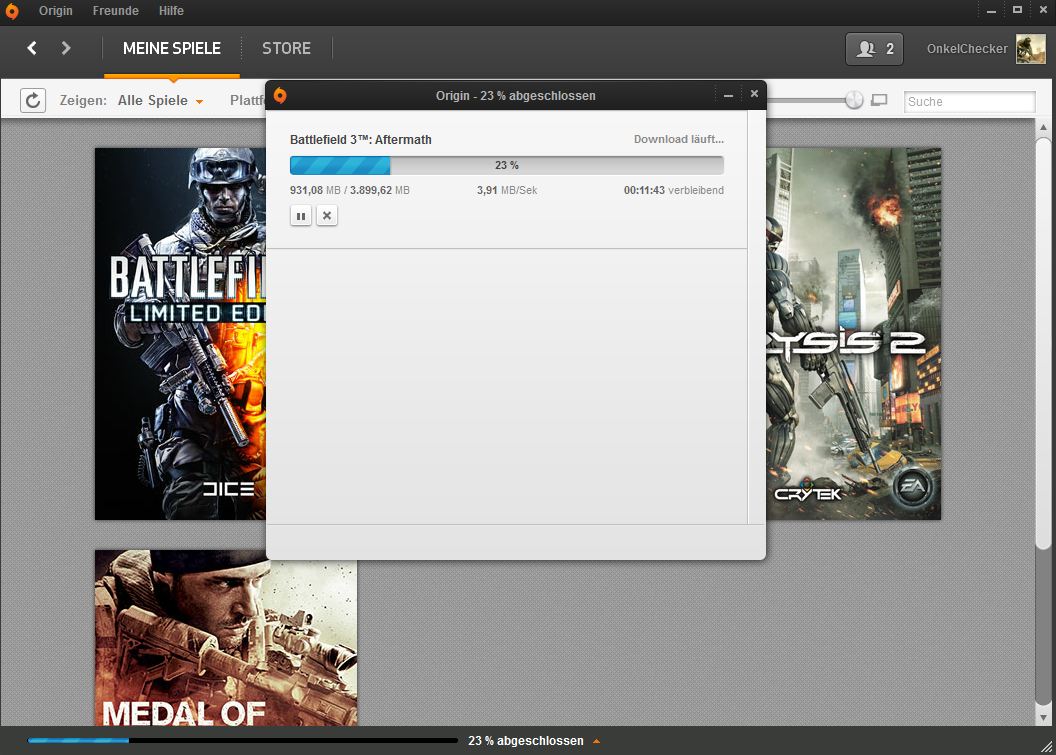Open the Crysis 2 game cover
The height and width of the screenshot is (755, 1056).
853,334
